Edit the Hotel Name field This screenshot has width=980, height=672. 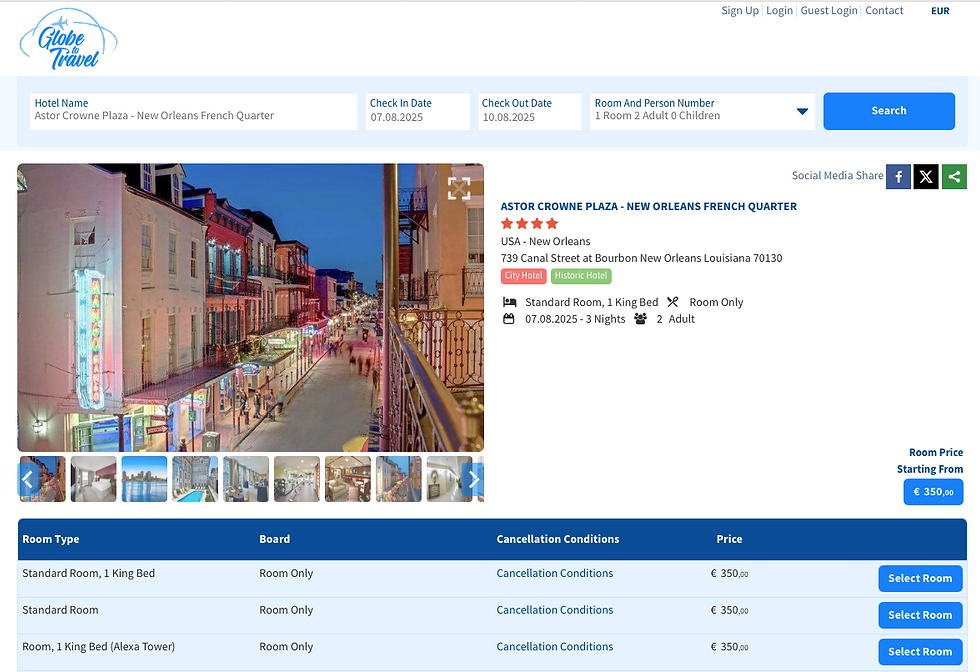(193, 111)
